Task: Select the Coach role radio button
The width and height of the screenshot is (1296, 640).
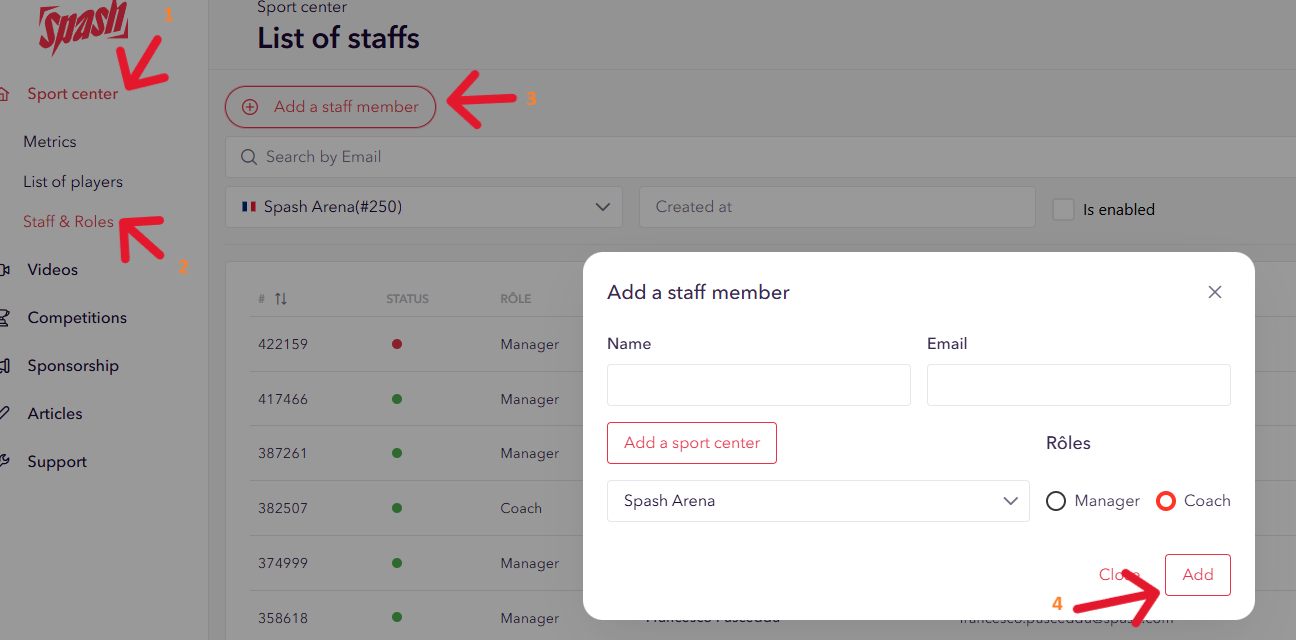Action: [x=1165, y=501]
